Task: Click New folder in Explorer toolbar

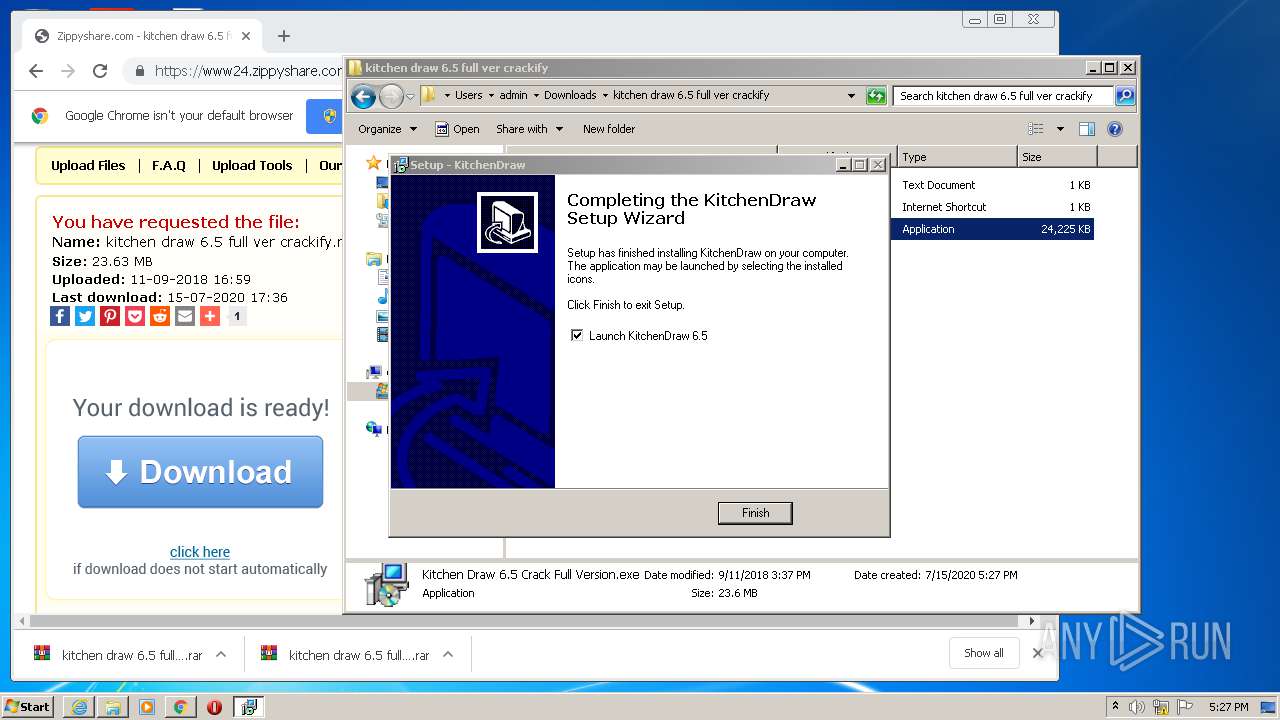Action: click(609, 129)
